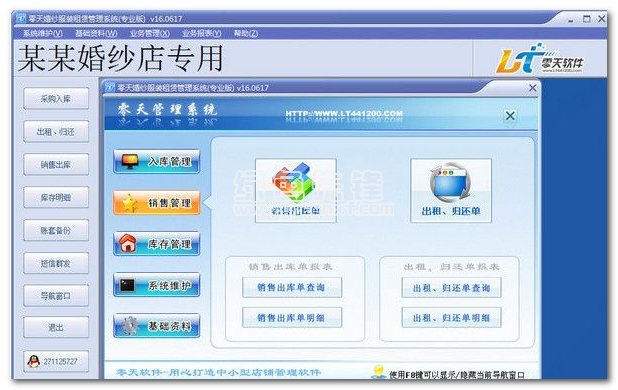Minimize the main application window
This screenshot has width=618, height=390.
coord(571,20)
